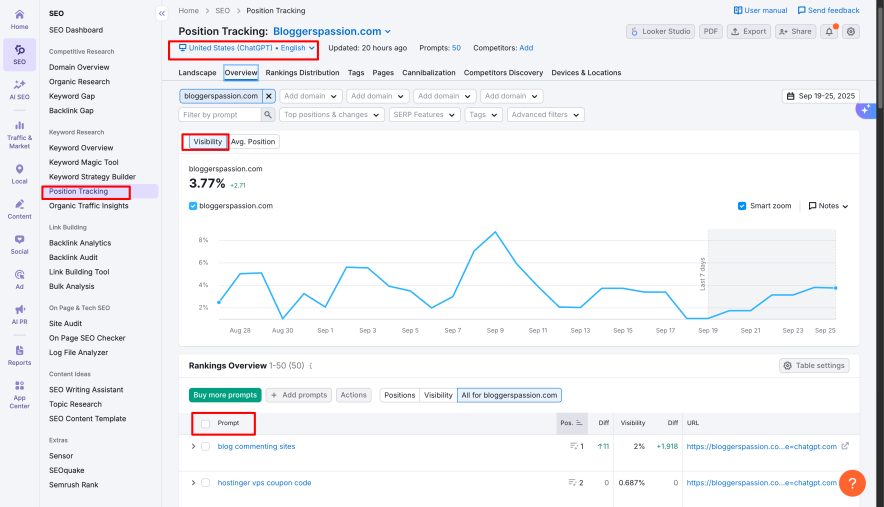Viewport: 884px width, 507px height.
Task: Open the Content section icon
Action: tap(19, 209)
